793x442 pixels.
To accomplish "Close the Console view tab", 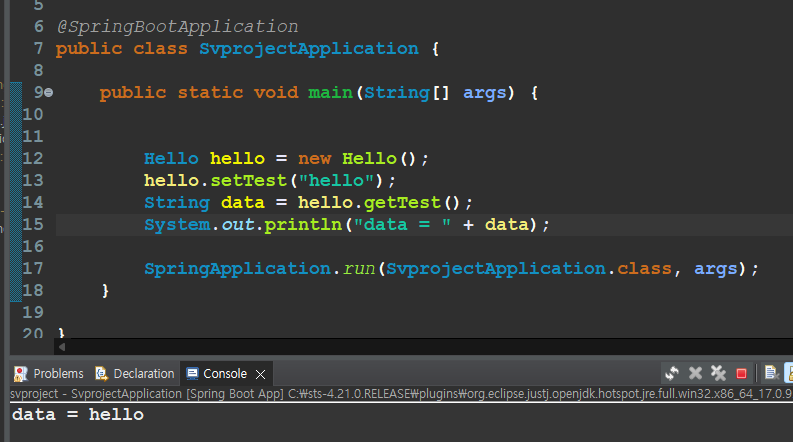I will tap(260, 374).
